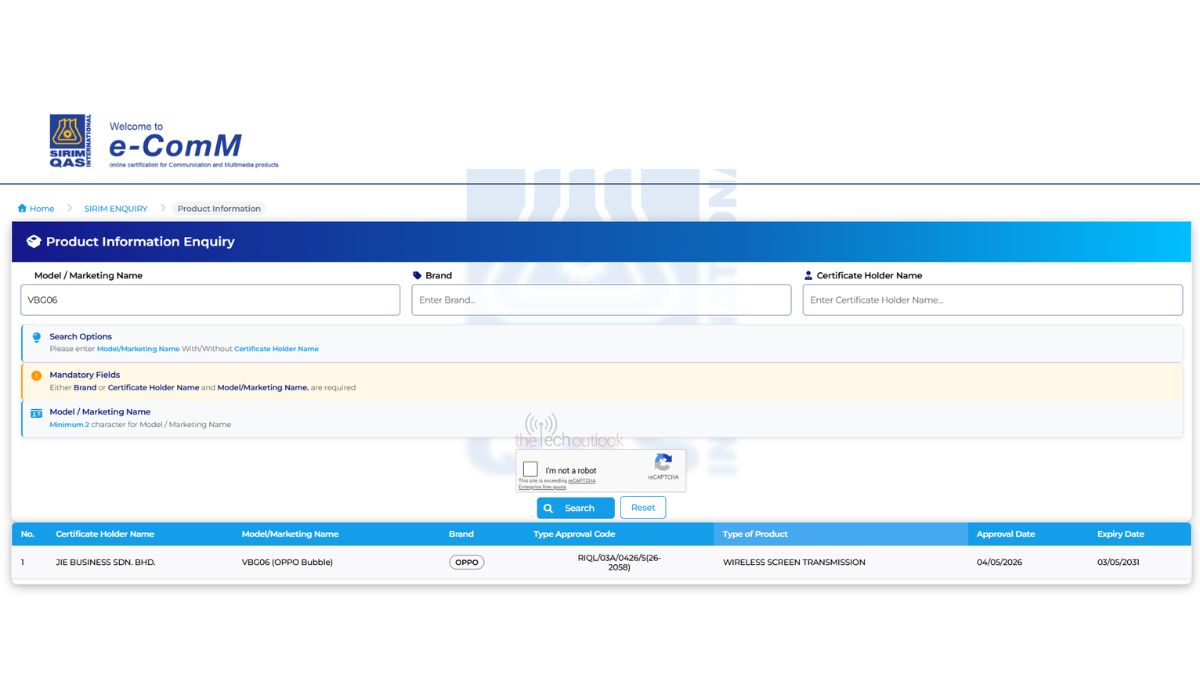Click the tag icon next to Brand
1200x675 pixels.
417,275
